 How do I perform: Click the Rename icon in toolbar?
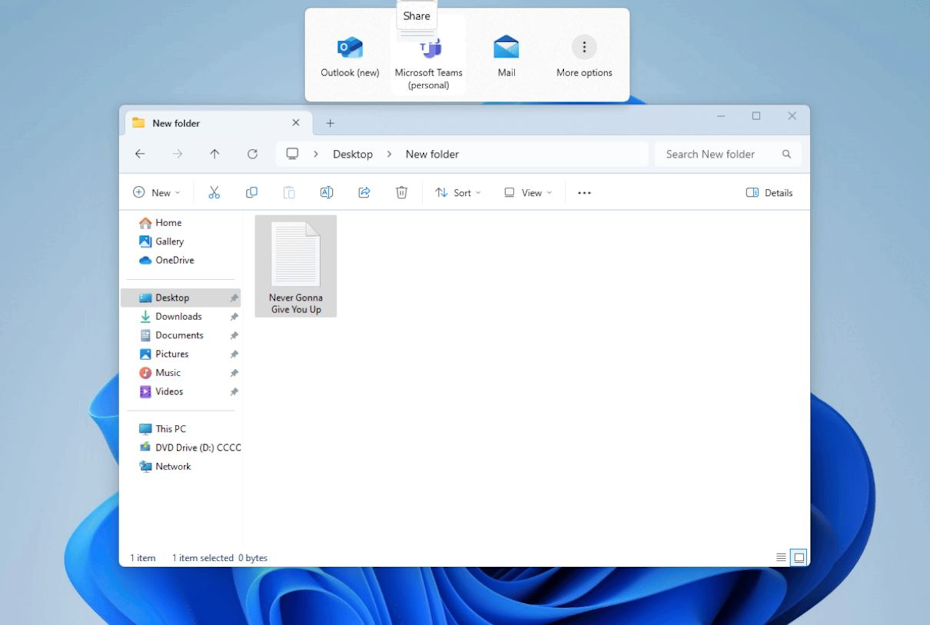tap(326, 193)
